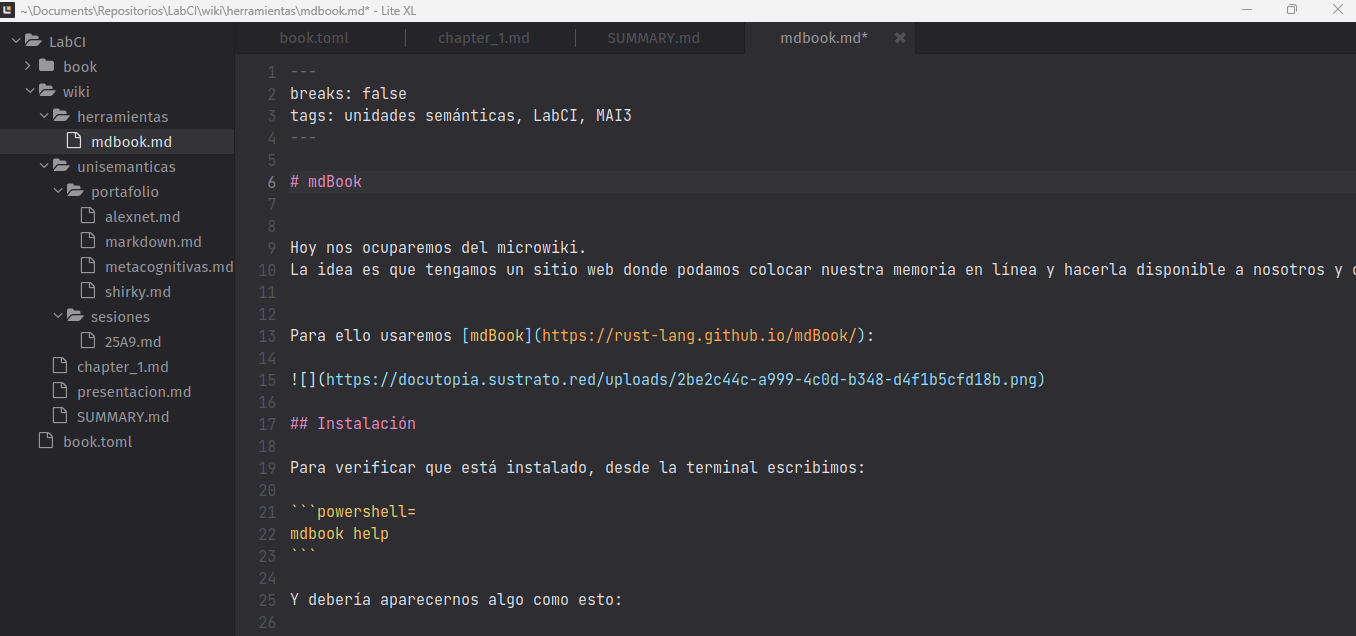The image size is (1356, 636).
Task: Click the LabCI root folder icon
Action: coord(33,41)
